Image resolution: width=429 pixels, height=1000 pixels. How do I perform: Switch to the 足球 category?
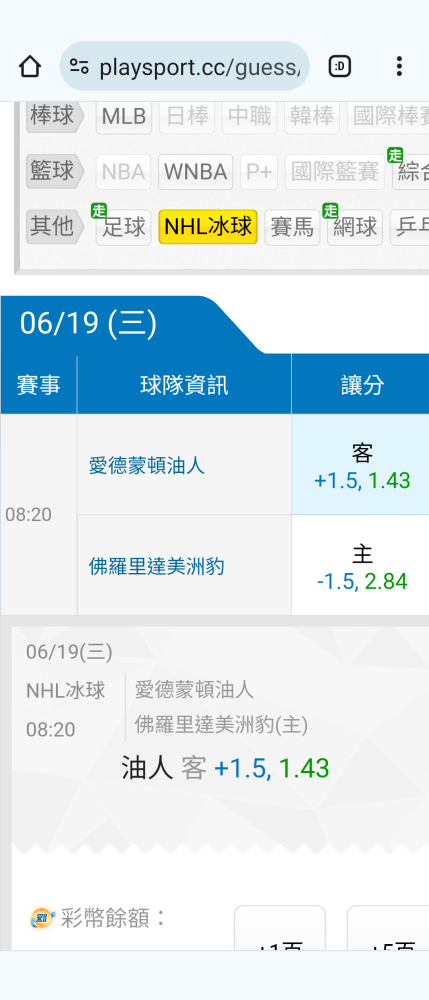point(124,227)
